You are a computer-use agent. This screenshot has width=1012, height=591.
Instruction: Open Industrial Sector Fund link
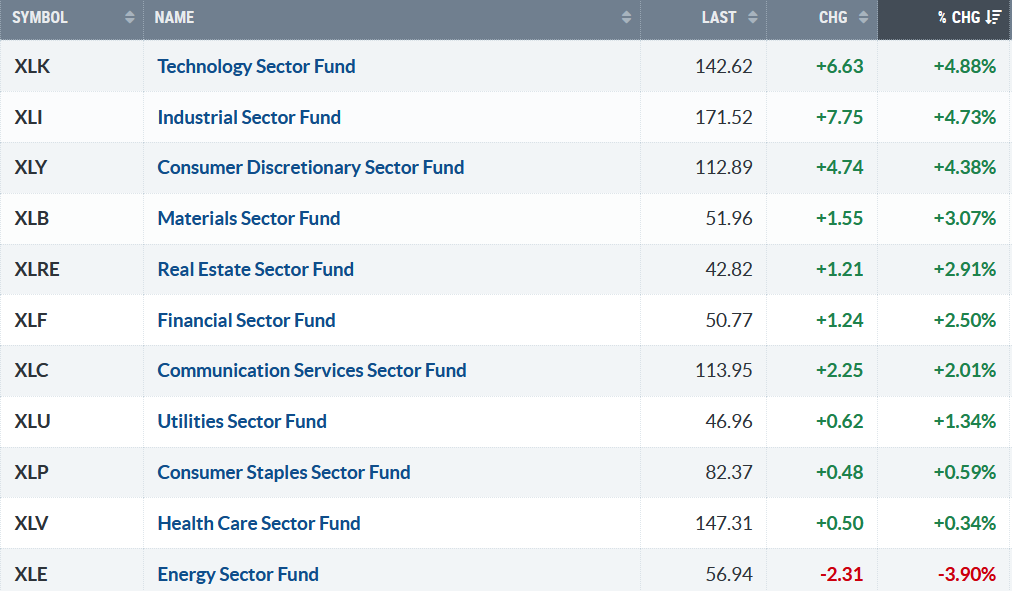tap(249, 117)
